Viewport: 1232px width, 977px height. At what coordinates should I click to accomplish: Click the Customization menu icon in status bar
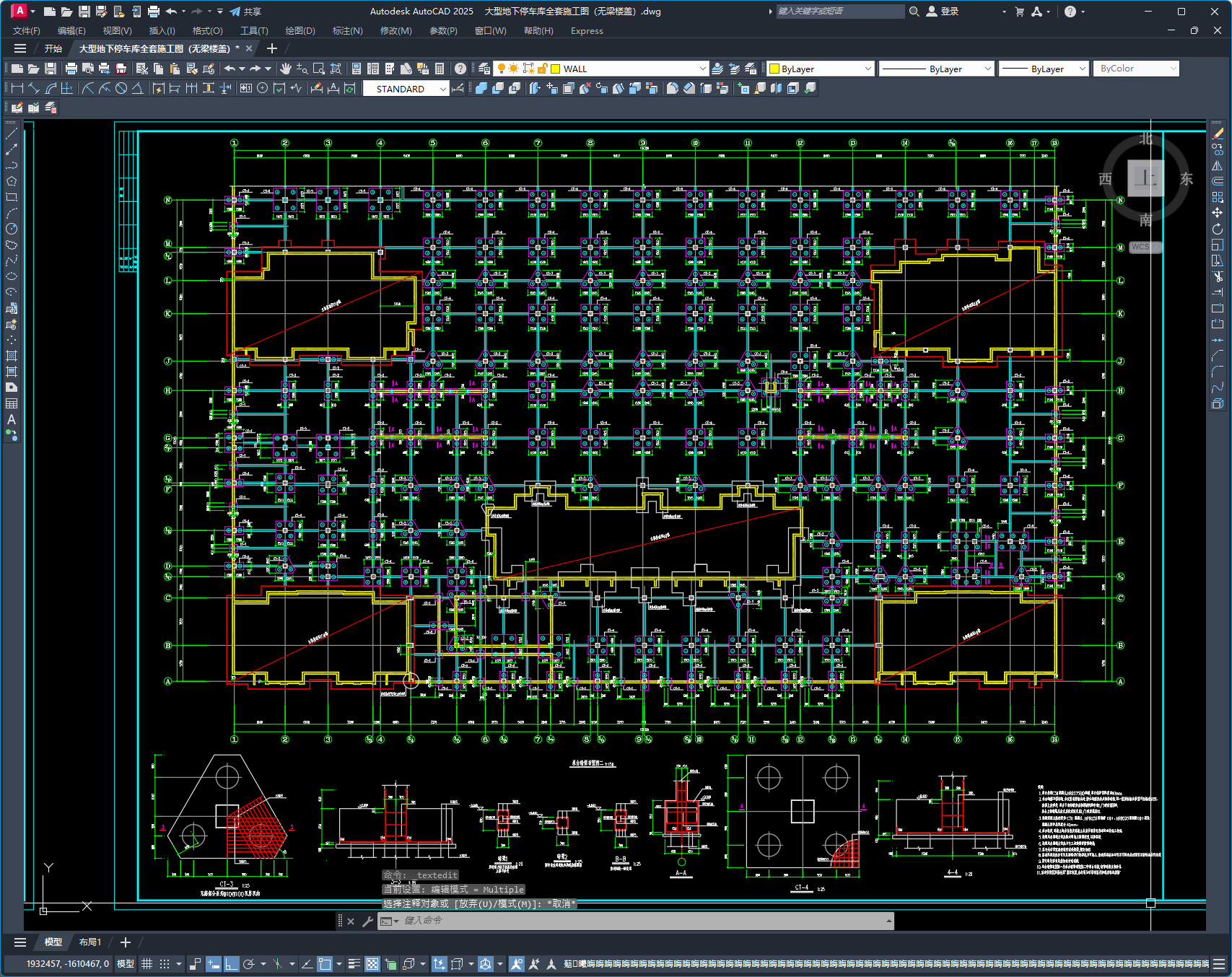coord(1219,964)
